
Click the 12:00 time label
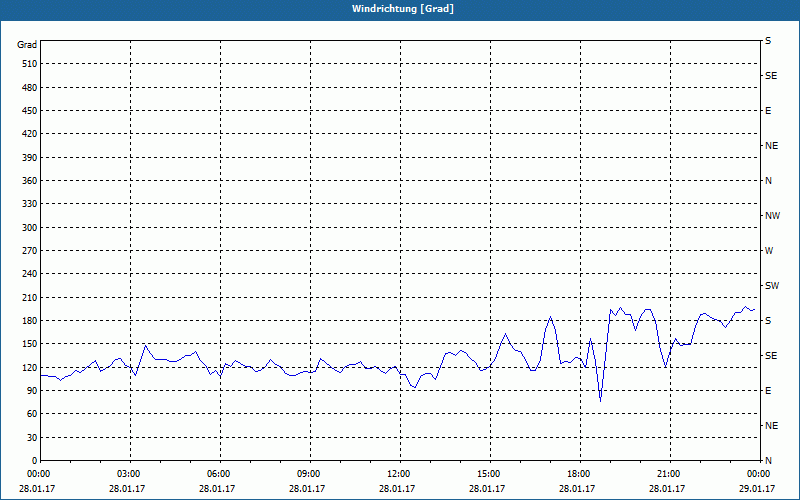397,474
